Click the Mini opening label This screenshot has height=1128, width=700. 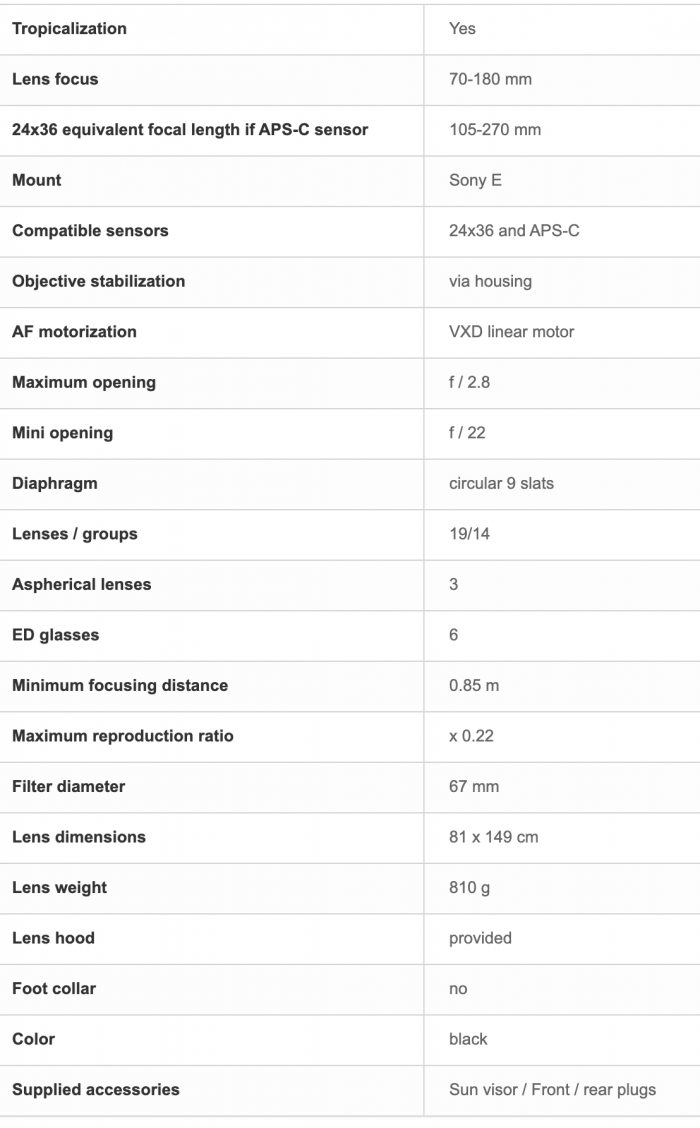point(63,433)
